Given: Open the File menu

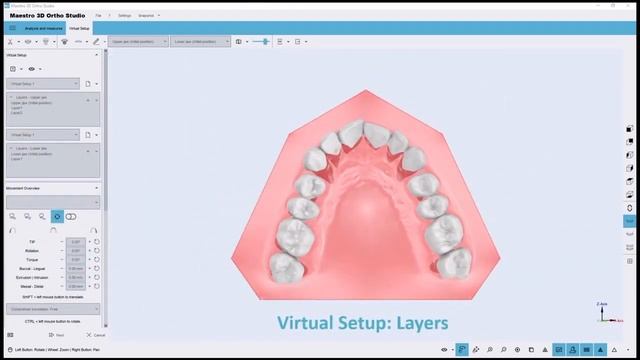Looking at the screenshot, I should tap(98, 16).
